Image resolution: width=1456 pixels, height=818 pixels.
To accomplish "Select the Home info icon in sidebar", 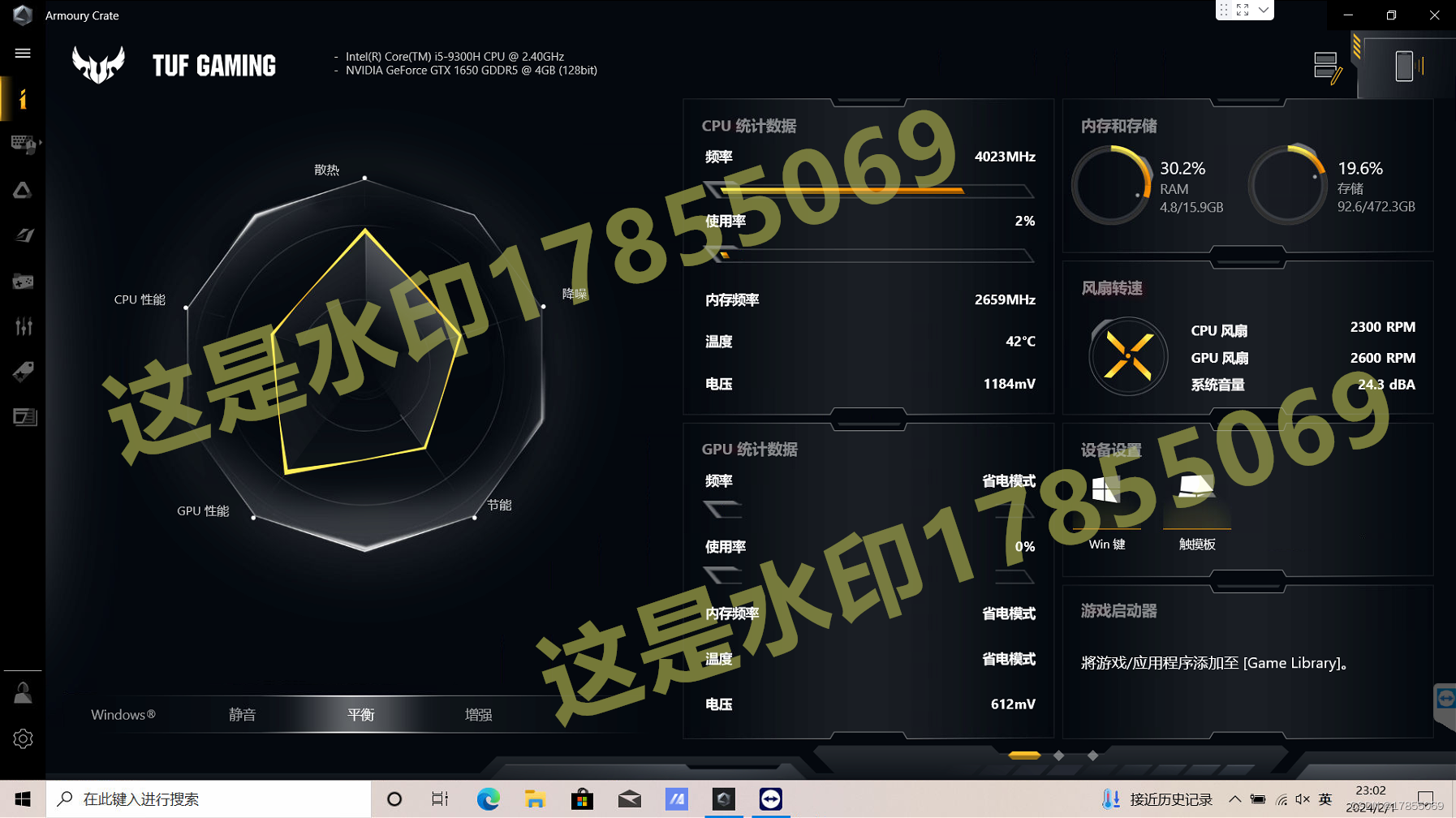I will coord(23,99).
